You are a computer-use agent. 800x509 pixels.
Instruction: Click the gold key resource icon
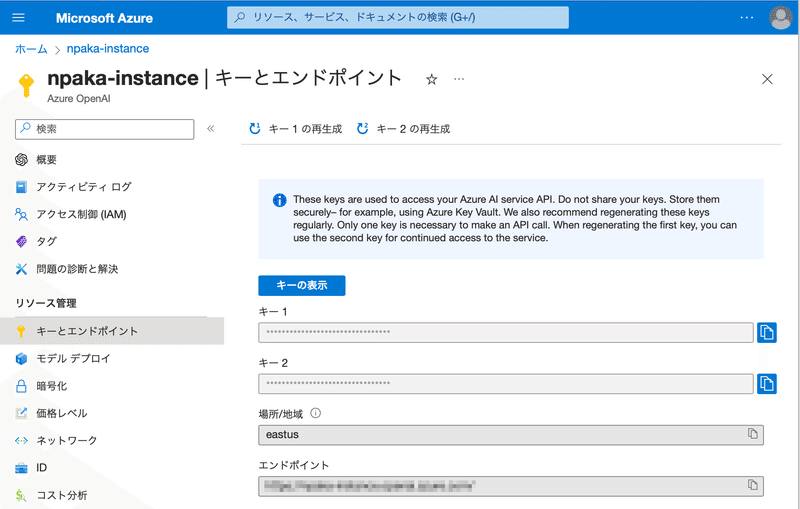click(26, 85)
